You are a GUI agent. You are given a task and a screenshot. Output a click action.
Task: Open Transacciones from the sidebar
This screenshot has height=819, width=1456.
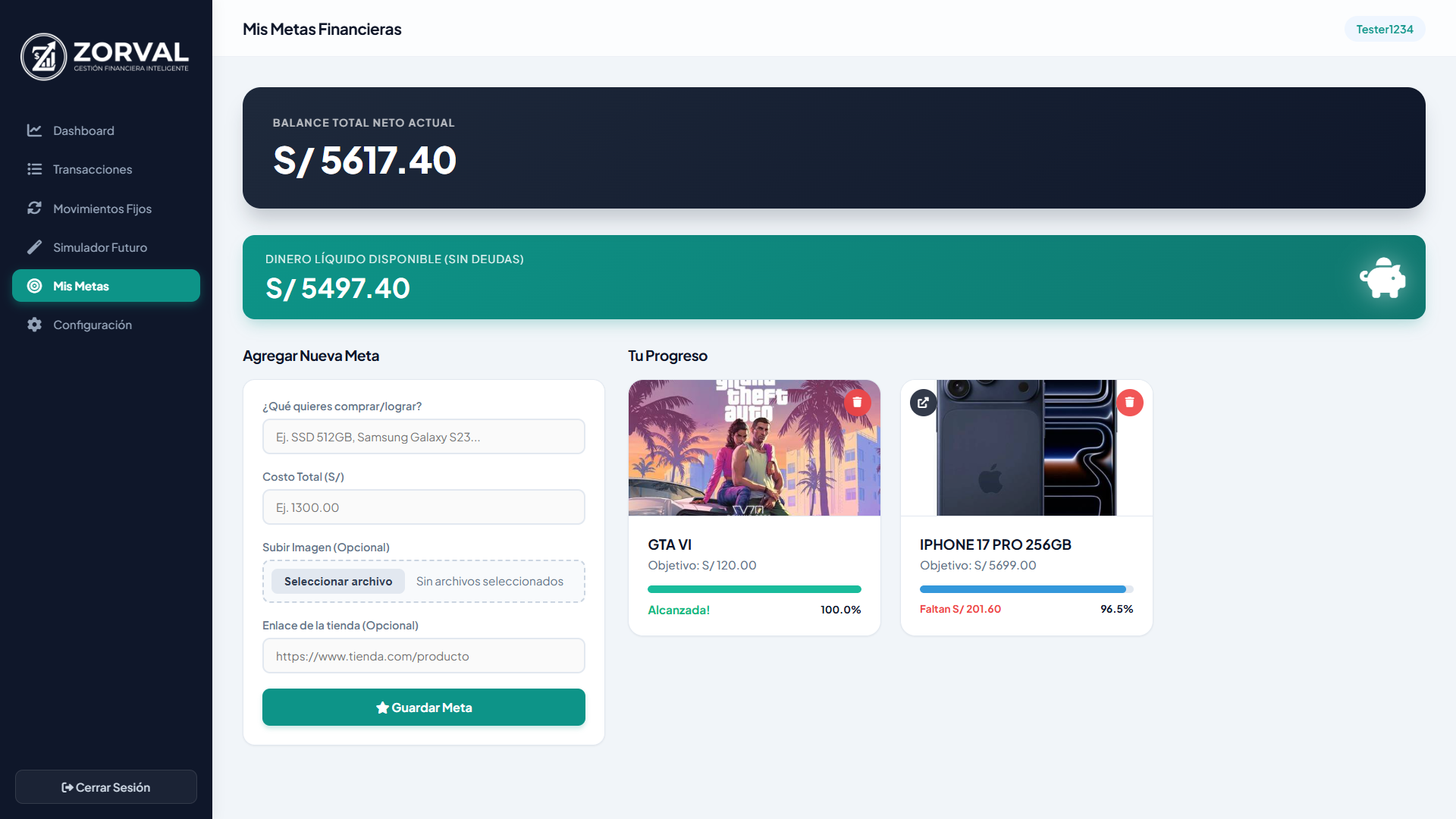tap(93, 169)
